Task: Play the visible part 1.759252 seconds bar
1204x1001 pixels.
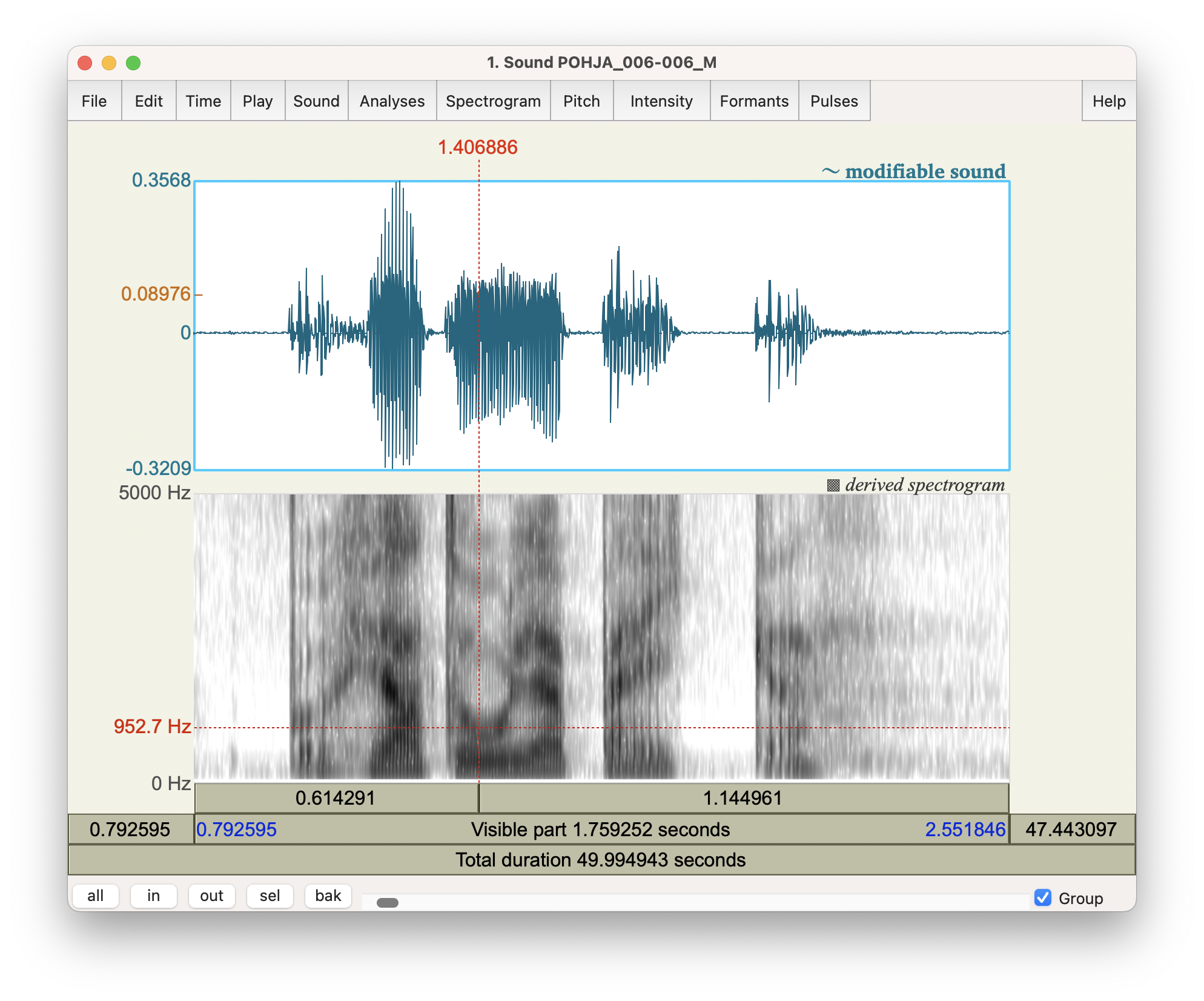Action: pos(601,830)
